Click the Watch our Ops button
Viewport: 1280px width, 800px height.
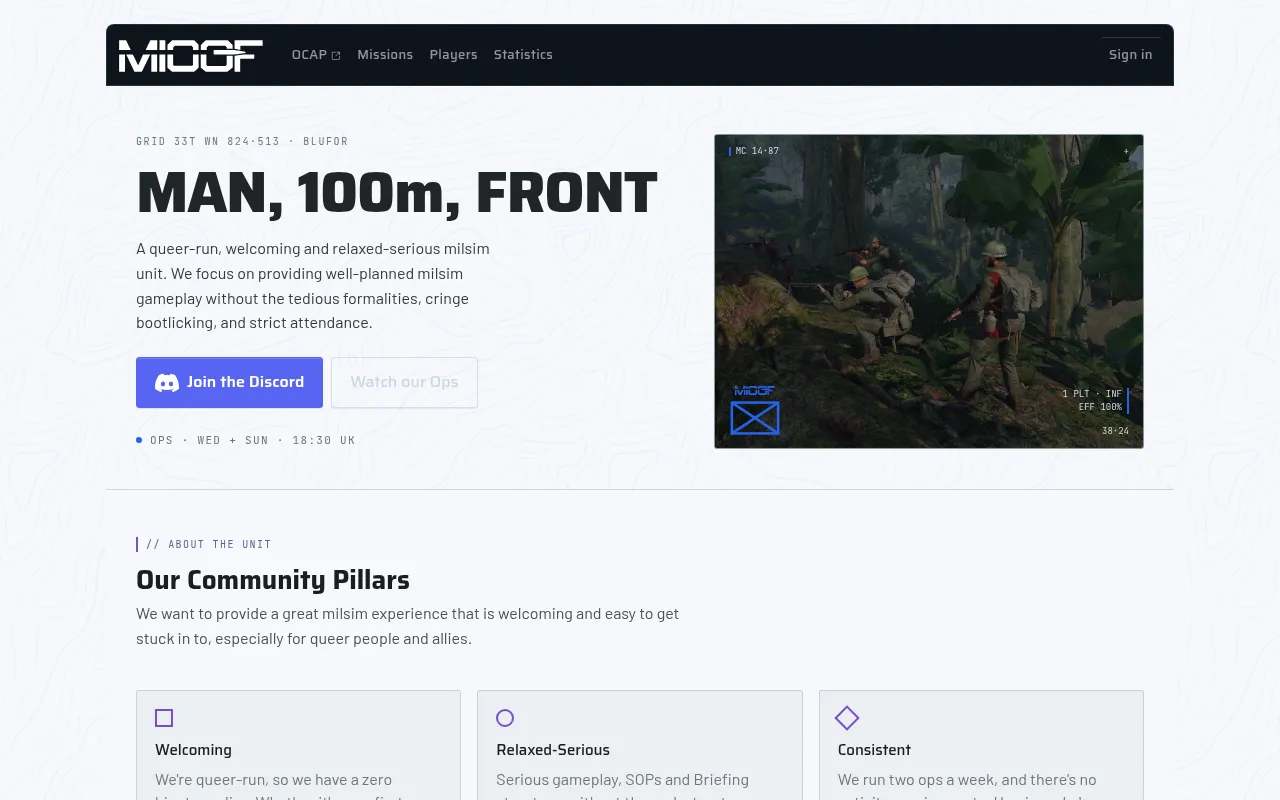[404, 382]
